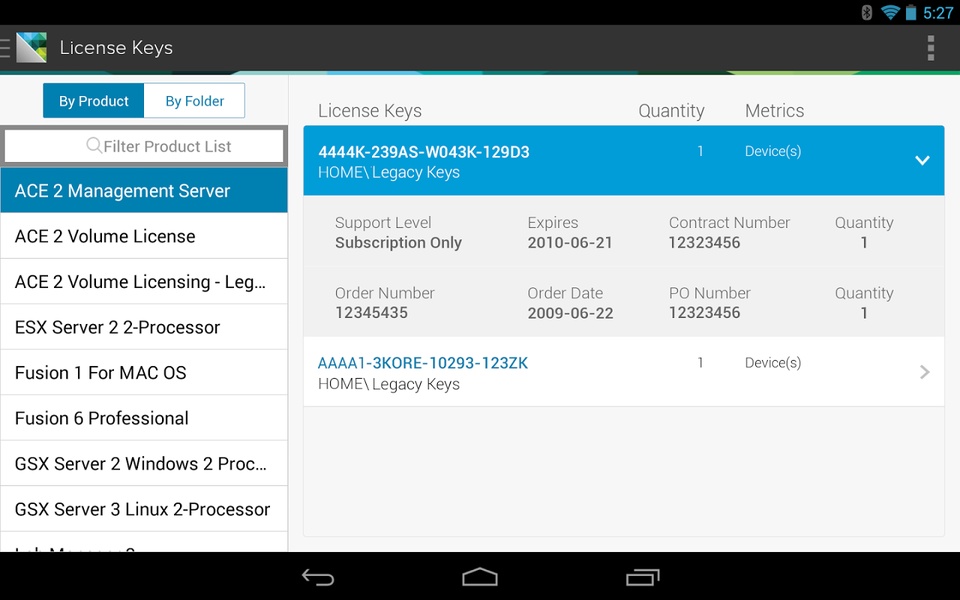This screenshot has width=960, height=600.
Task: Switch to the By Folder view
Action: 195,100
